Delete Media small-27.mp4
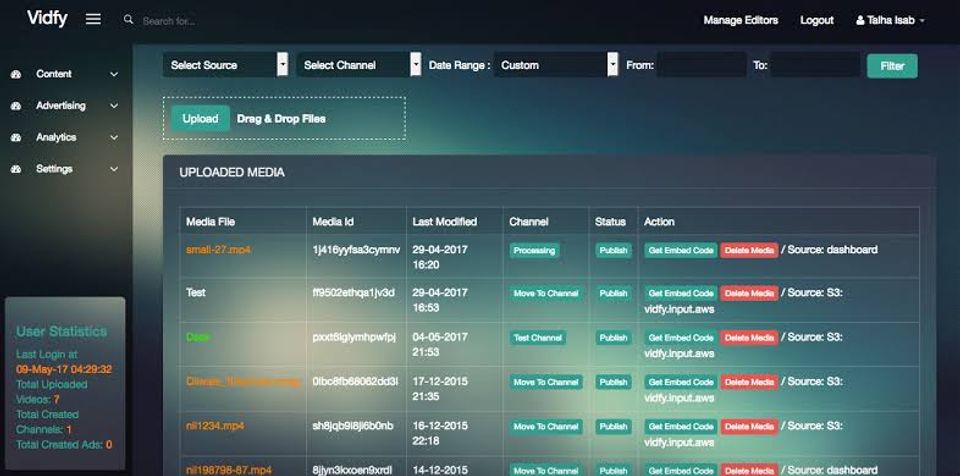This screenshot has width=960, height=476. point(749,251)
